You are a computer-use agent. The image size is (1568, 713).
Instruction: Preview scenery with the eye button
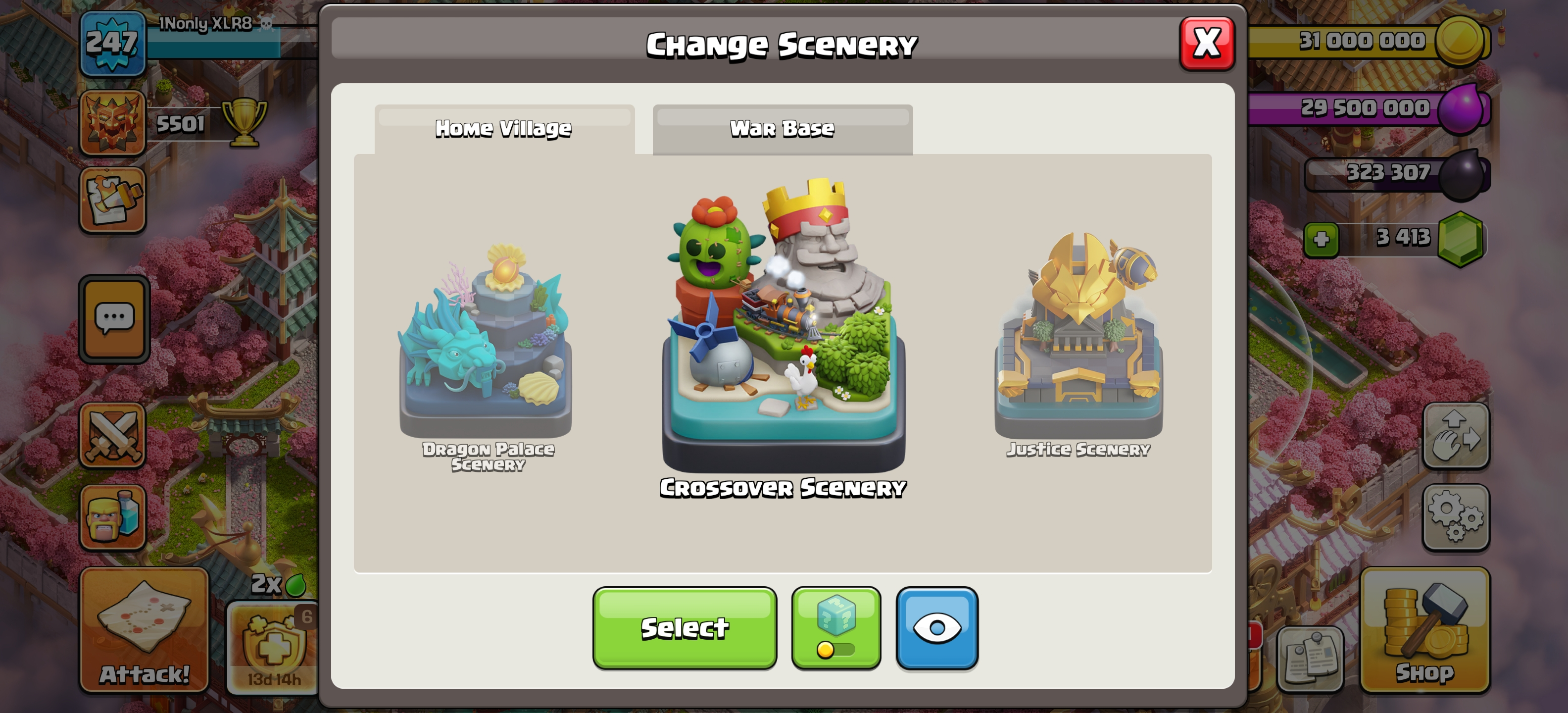tap(937, 628)
